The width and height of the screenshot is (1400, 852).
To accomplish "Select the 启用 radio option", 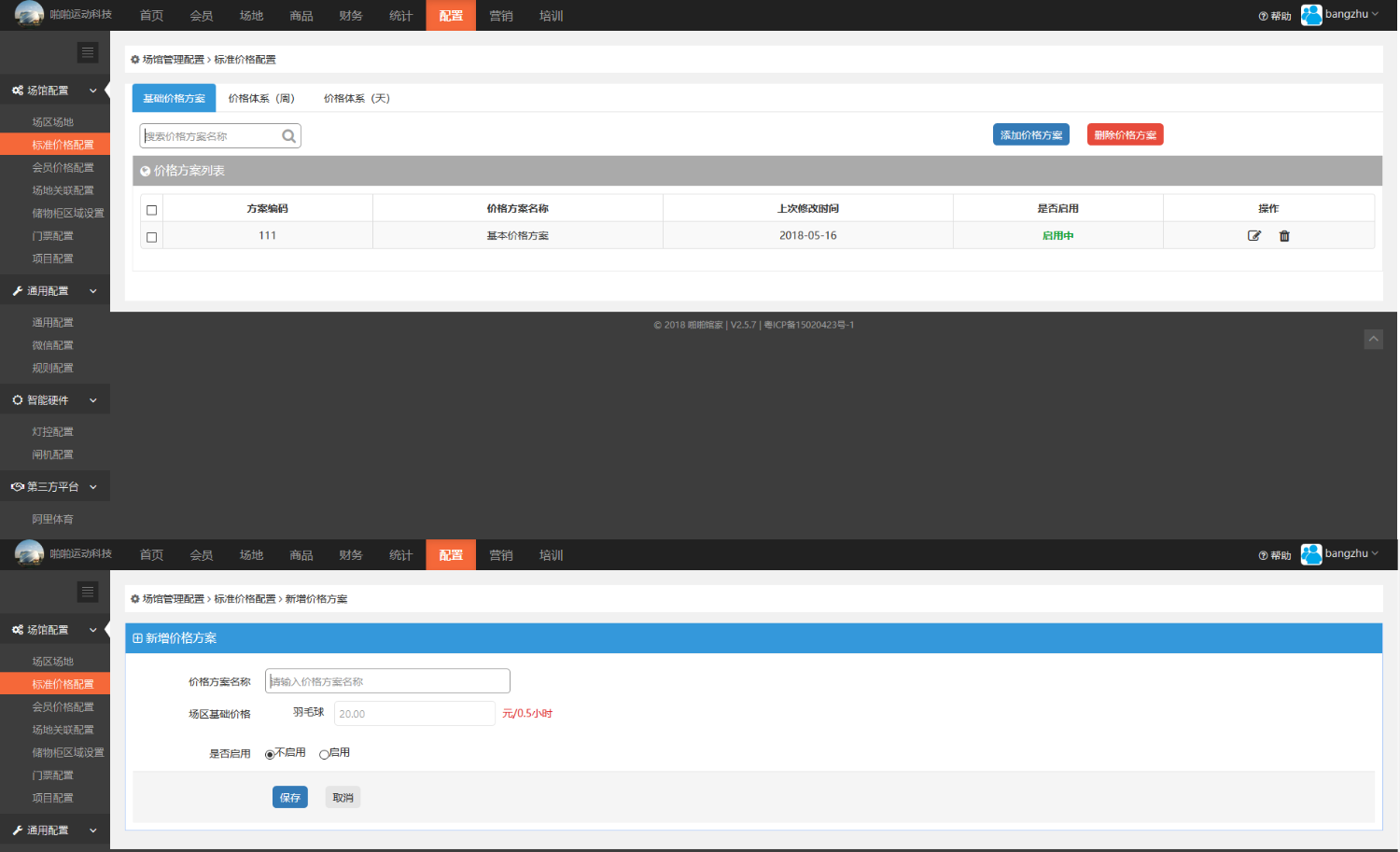I will (x=324, y=754).
